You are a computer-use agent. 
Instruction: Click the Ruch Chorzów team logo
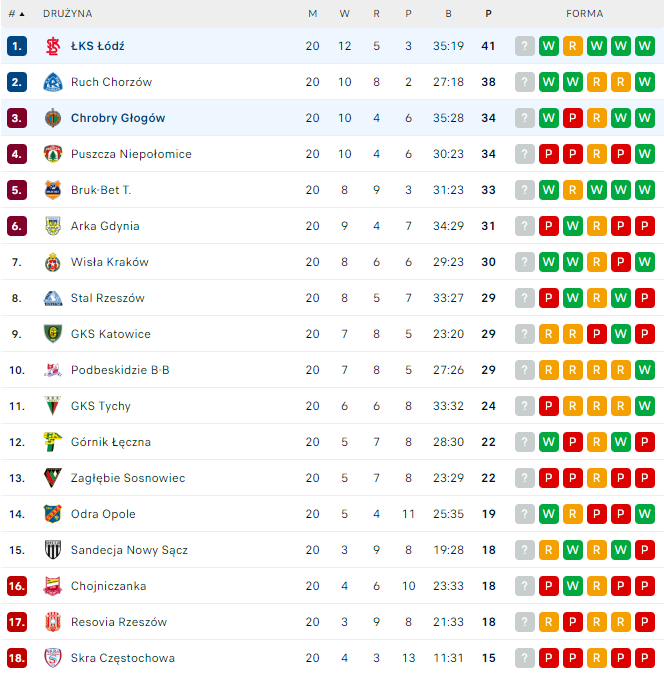(53, 82)
